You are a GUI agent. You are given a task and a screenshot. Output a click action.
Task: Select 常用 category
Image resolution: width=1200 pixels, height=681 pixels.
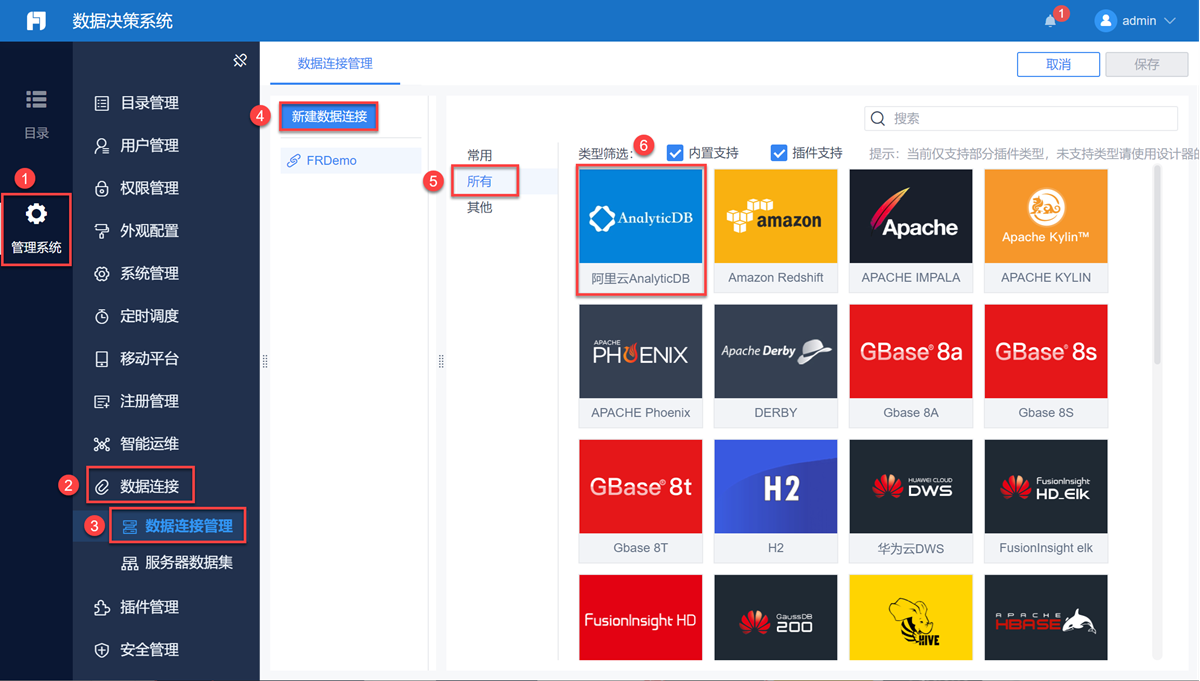pos(480,155)
